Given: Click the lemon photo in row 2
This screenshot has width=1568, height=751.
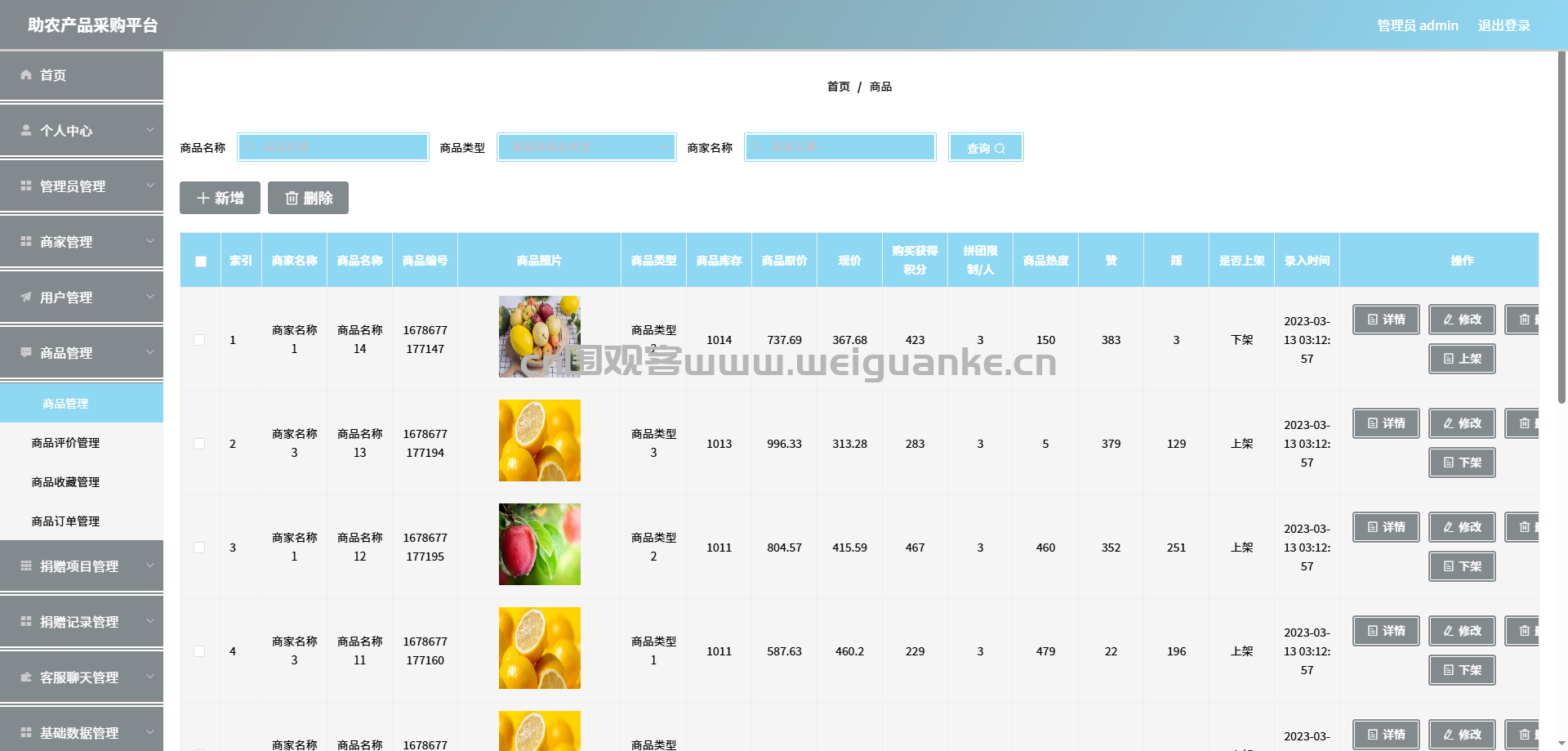Looking at the screenshot, I should tap(540, 440).
